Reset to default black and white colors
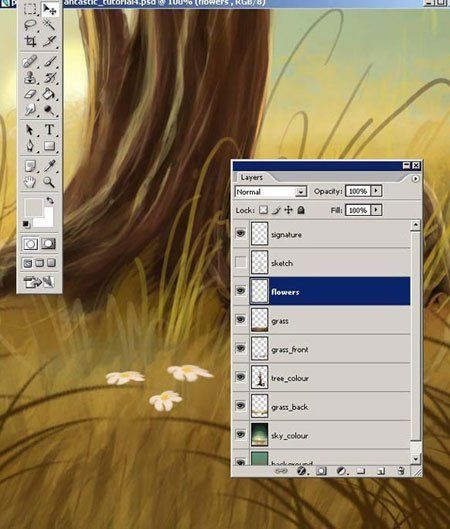This screenshot has width=450, height=529. [x=26, y=224]
